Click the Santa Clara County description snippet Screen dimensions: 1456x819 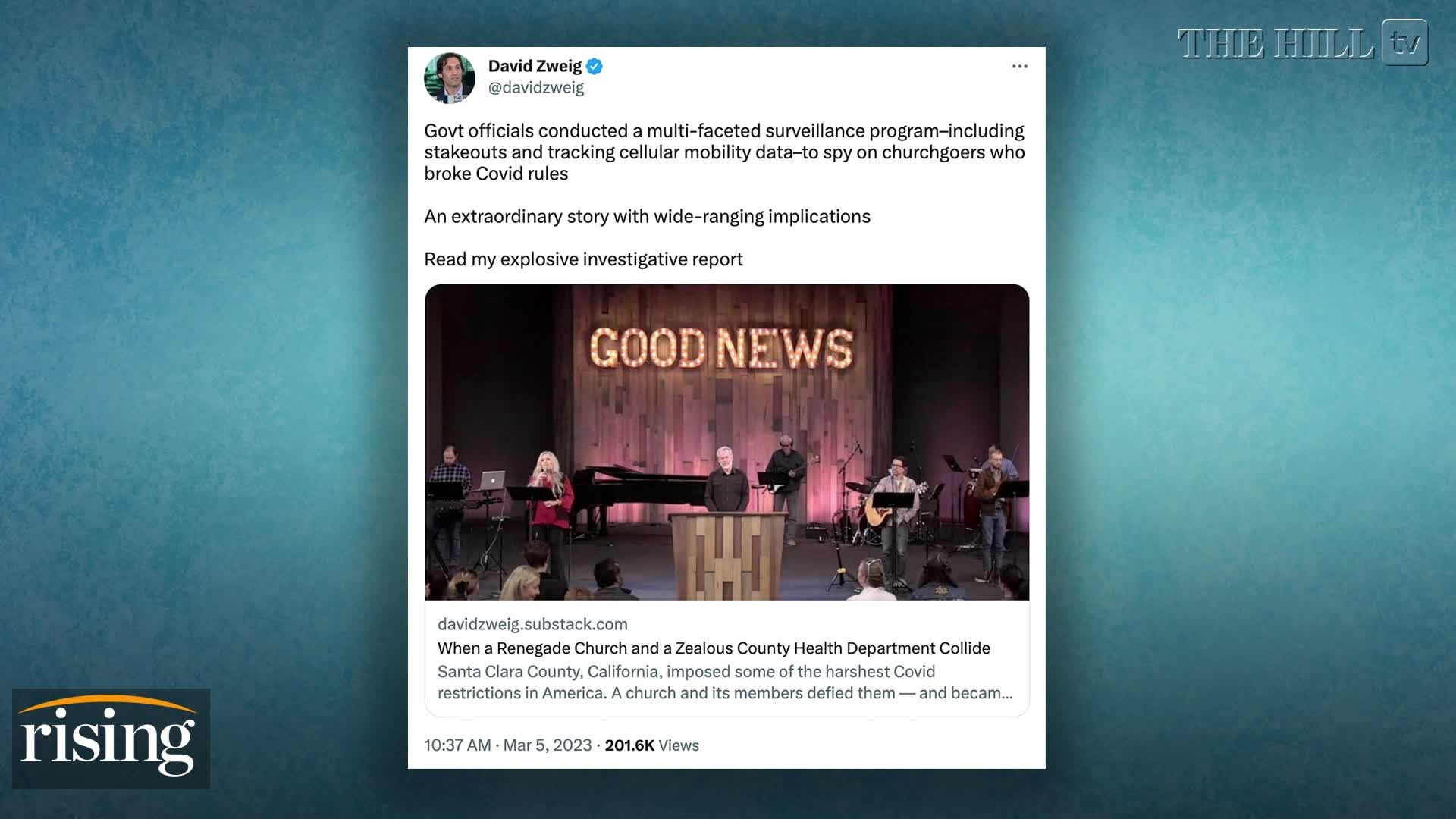(725, 682)
